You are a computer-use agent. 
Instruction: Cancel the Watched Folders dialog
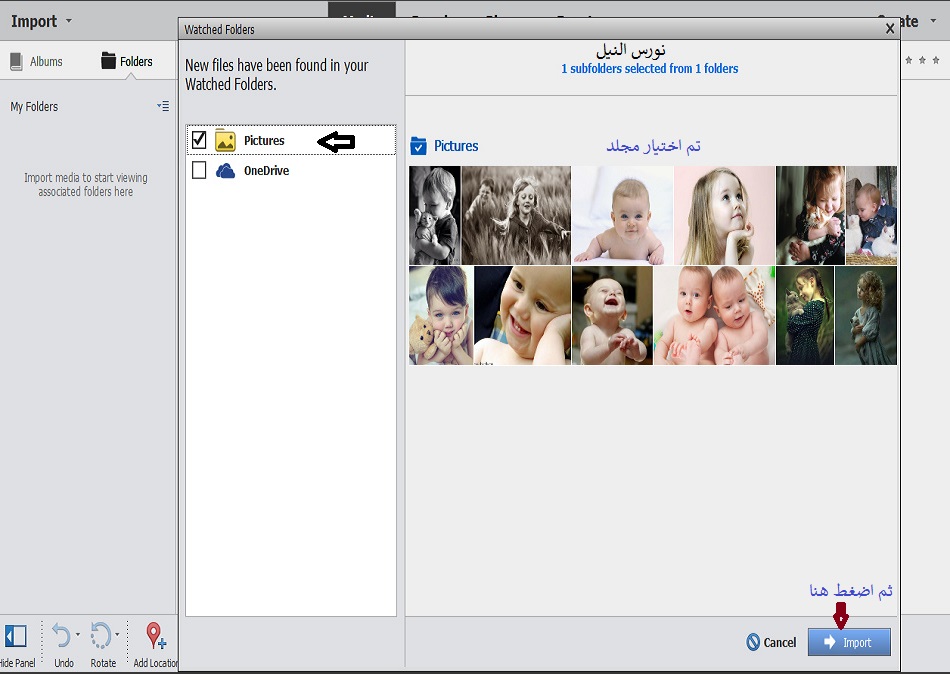[771, 642]
